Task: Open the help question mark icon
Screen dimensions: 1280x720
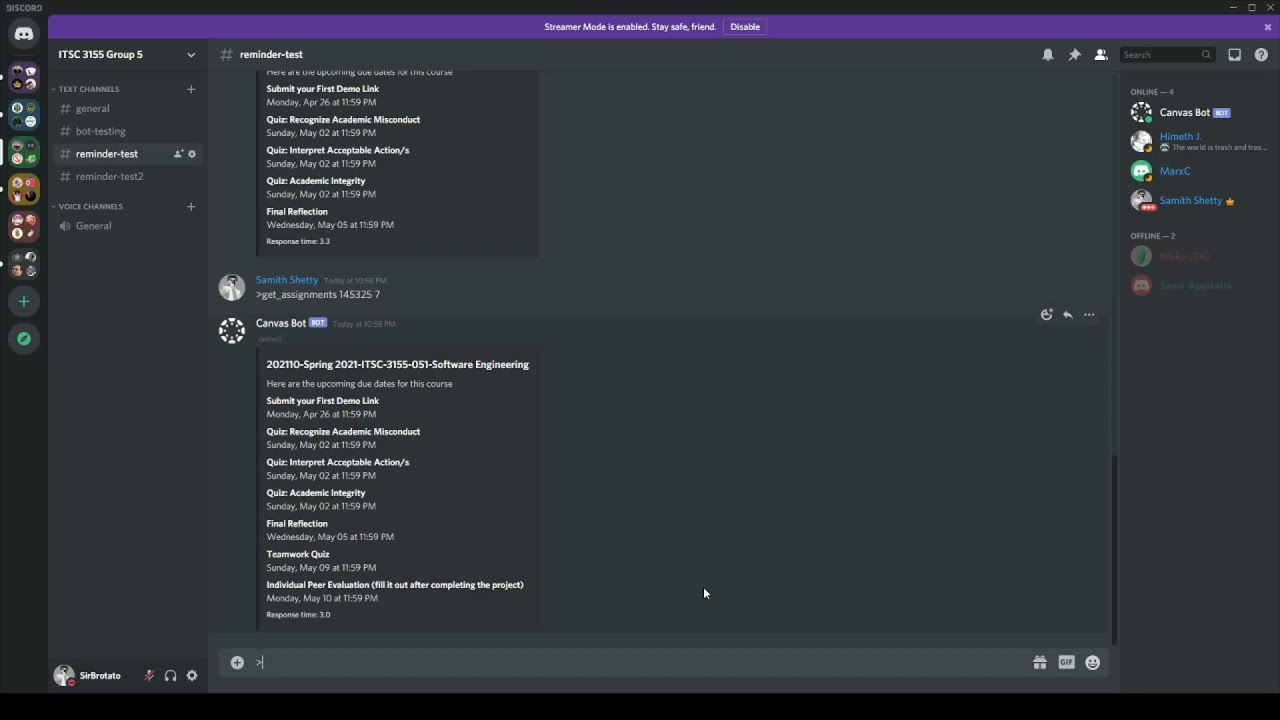Action: 1261,55
